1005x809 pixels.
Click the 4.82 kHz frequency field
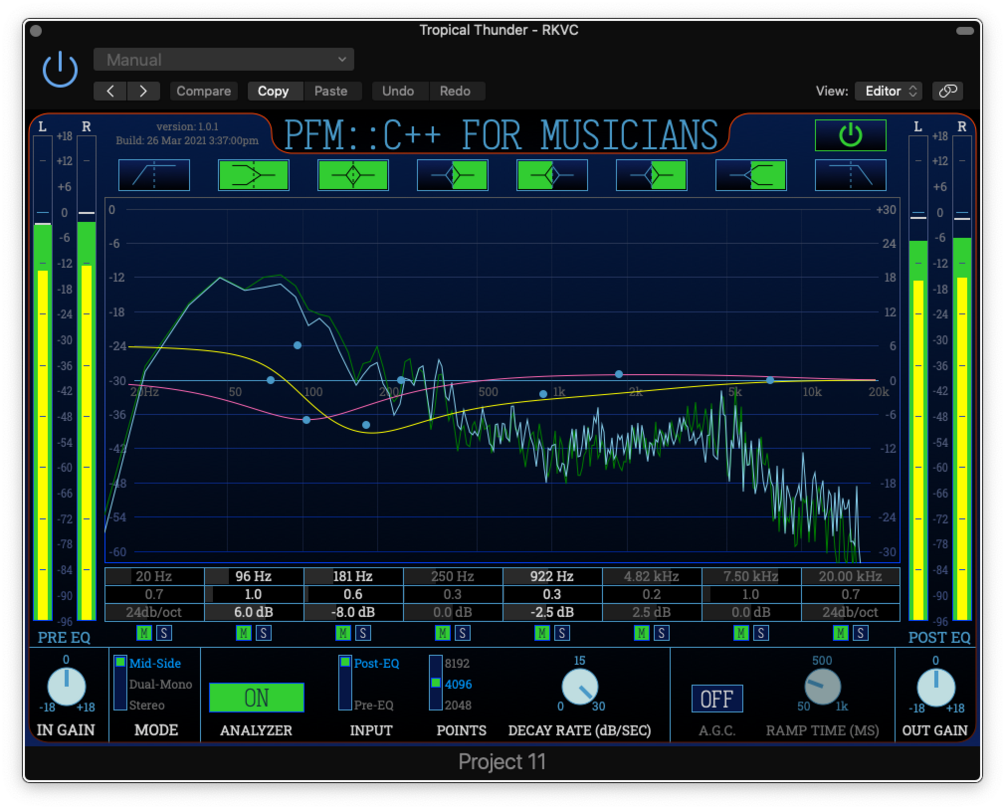652,576
